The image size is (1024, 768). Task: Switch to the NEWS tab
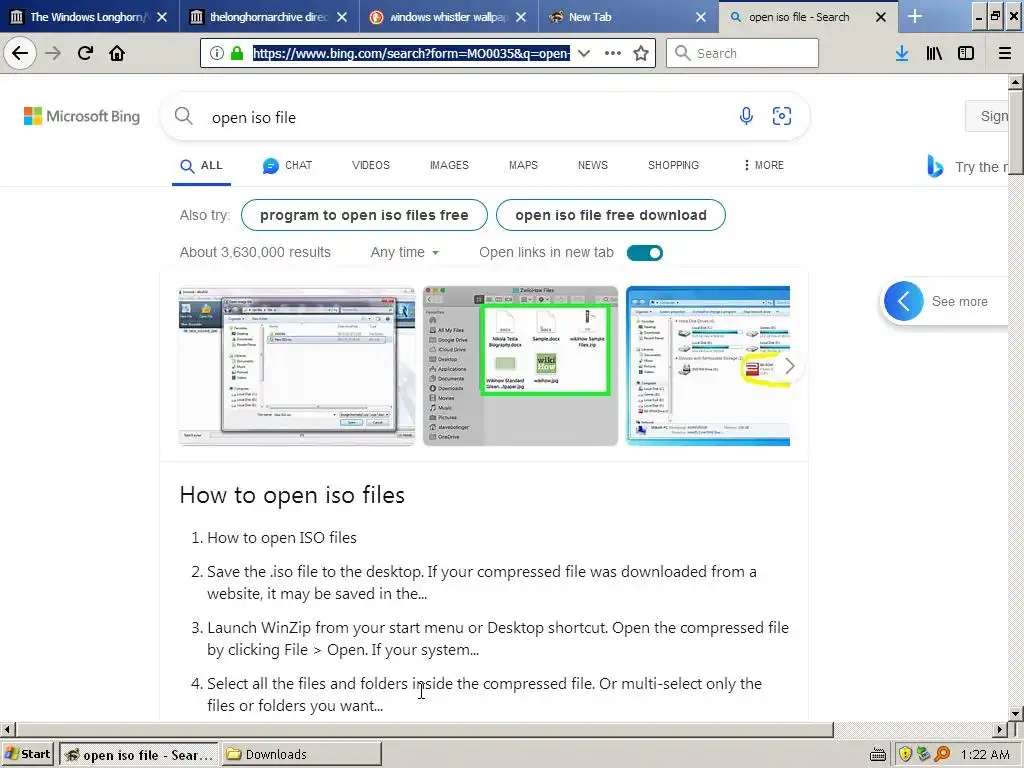[592, 165]
